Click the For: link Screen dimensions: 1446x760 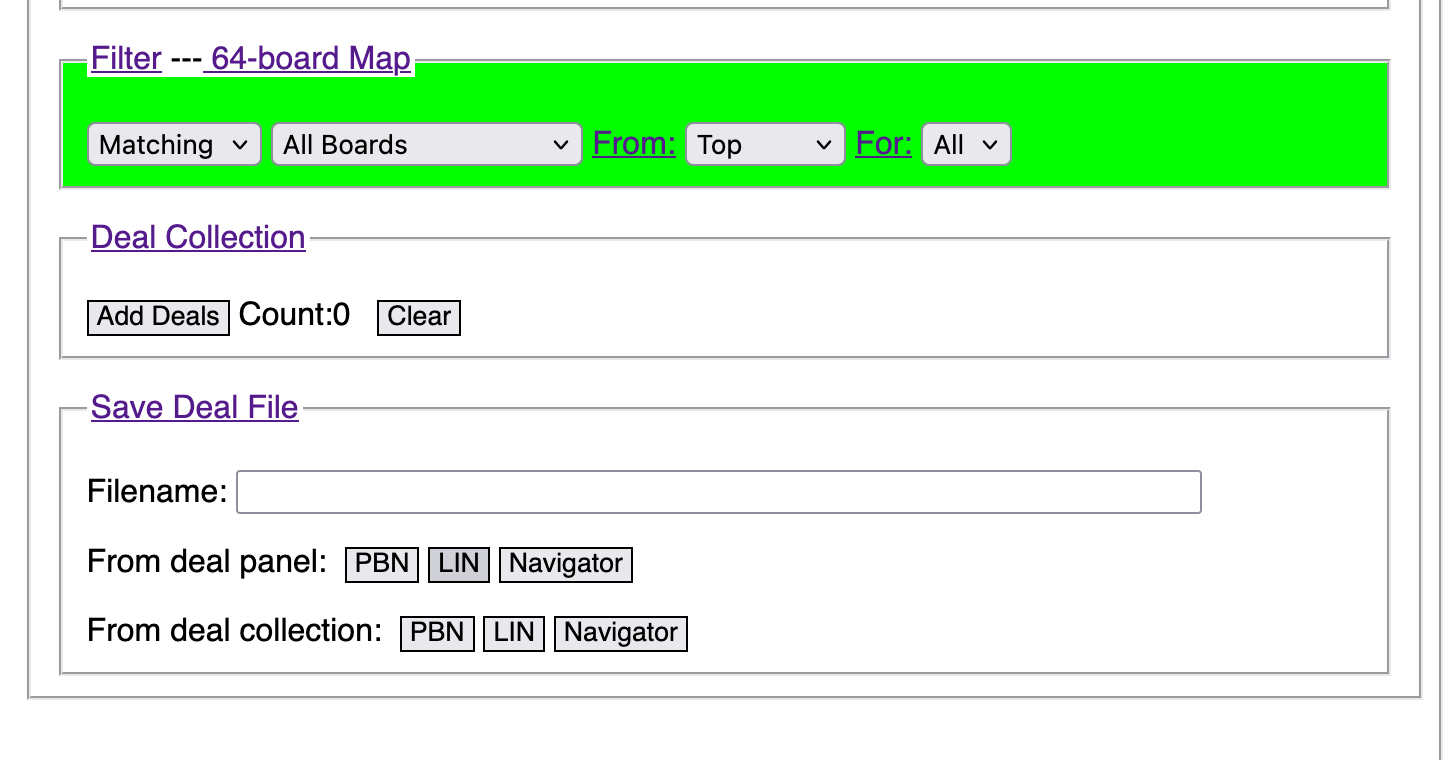click(884, 144)
